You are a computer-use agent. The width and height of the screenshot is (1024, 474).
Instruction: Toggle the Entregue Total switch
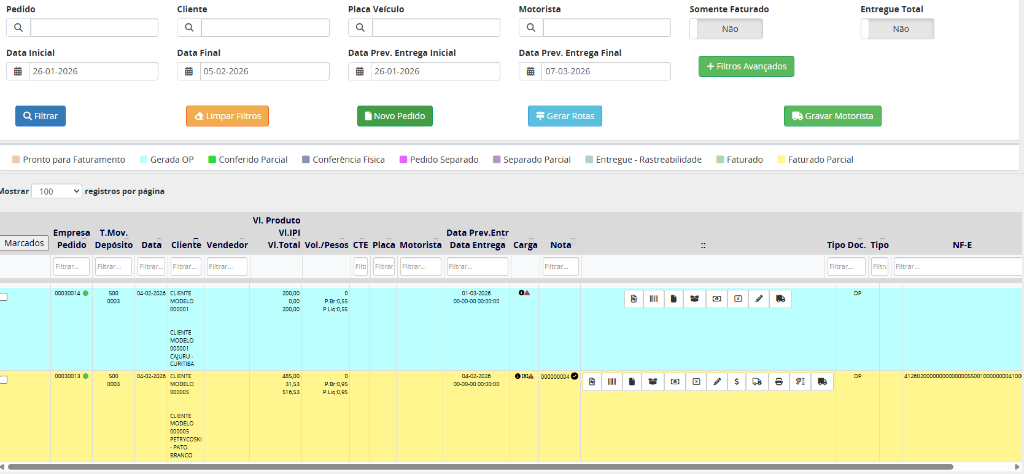coord(897,29)
